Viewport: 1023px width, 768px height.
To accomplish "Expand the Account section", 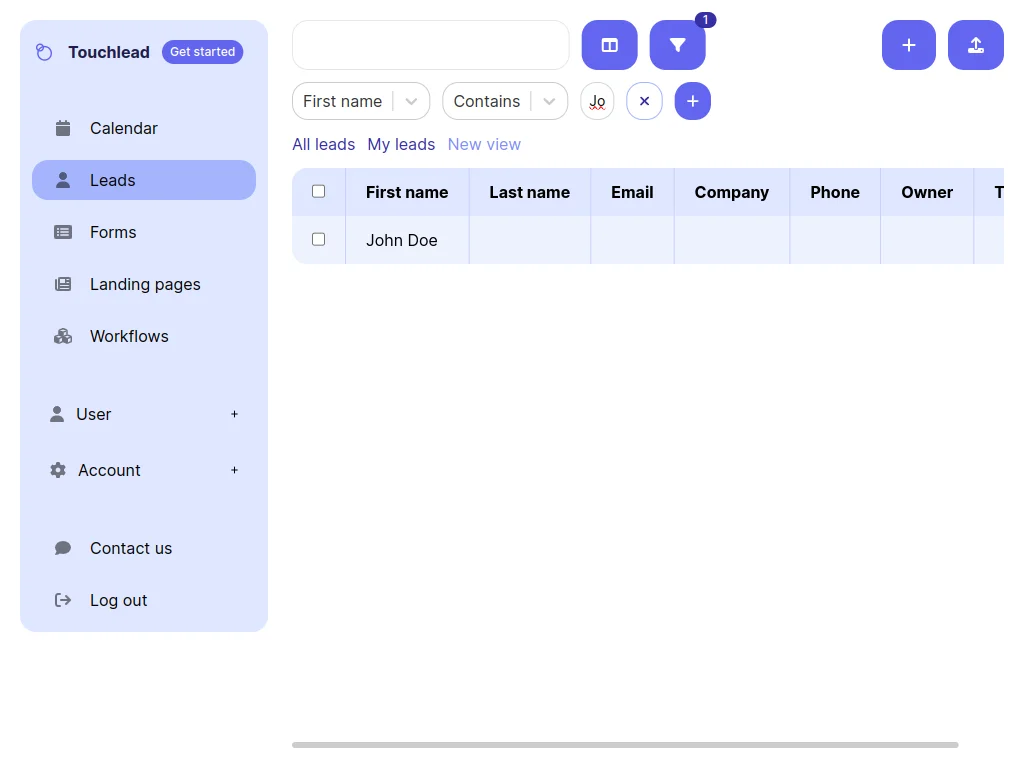I will click(234, 470).
